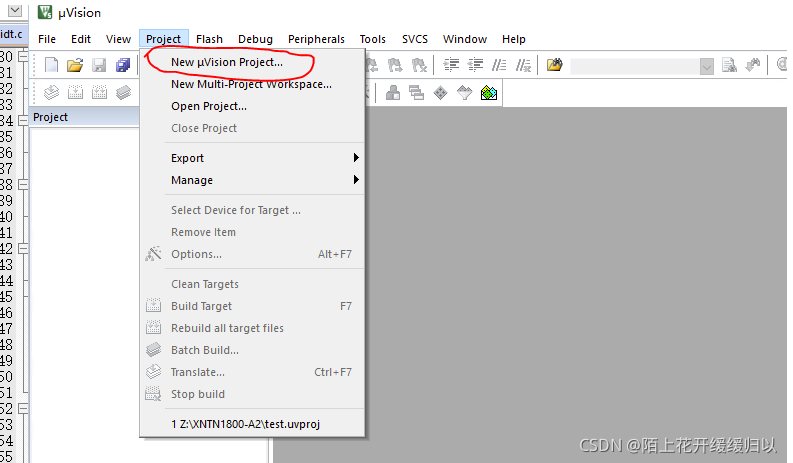Screen dimensions: 793x463
Task: Open the find text combo box dropdown
Action: click(x=707, y=66)
